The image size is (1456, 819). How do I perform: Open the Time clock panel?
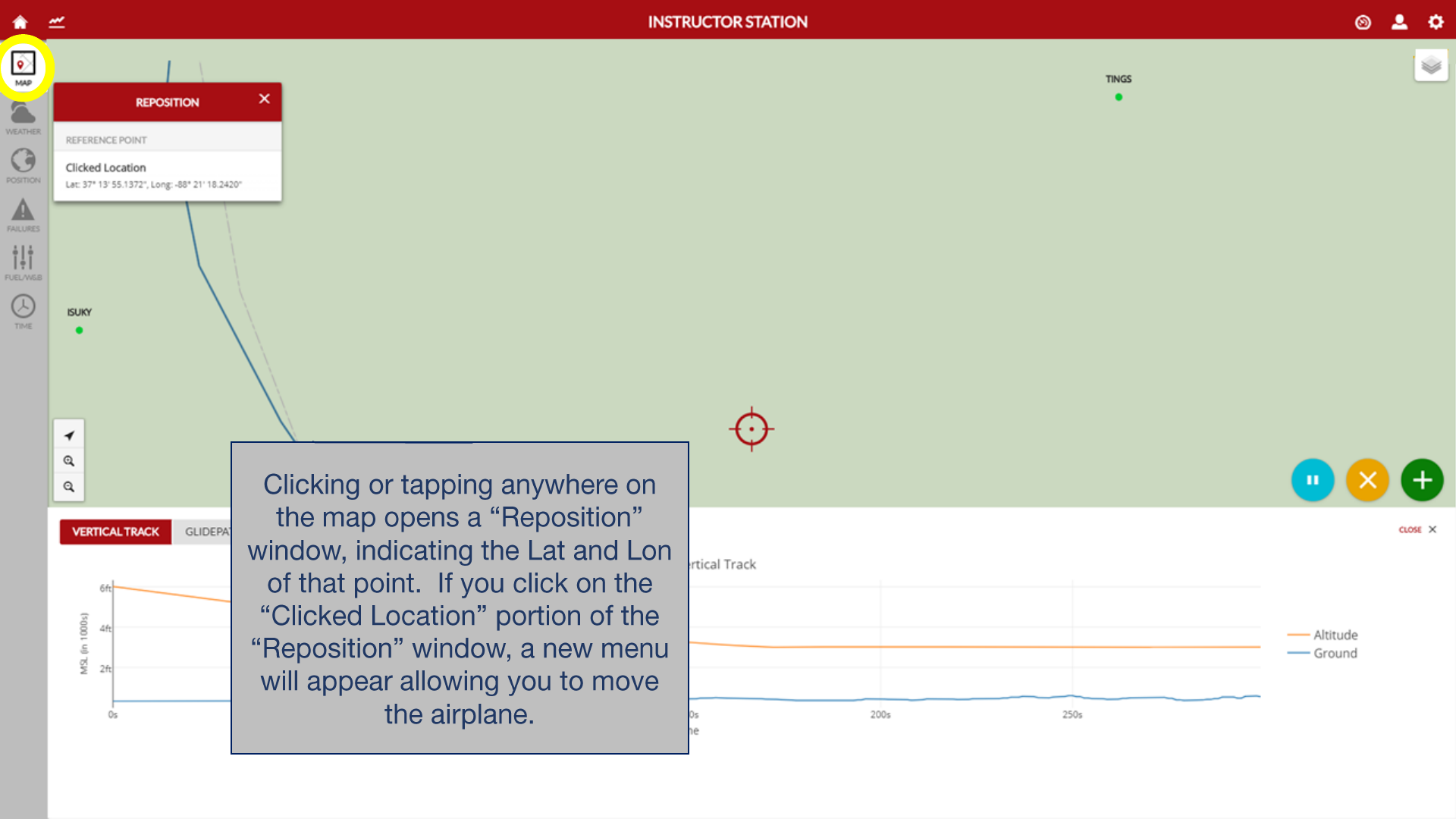[24, 311]
